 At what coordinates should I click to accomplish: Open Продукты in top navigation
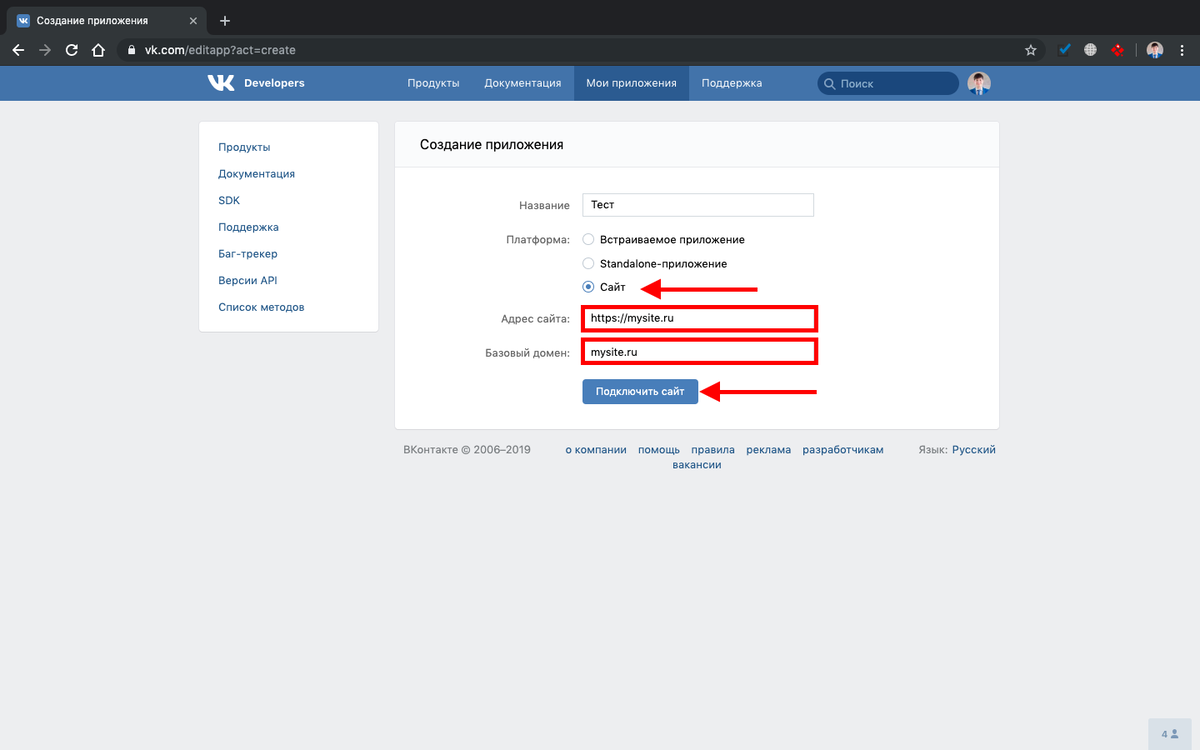pos(433,83)
